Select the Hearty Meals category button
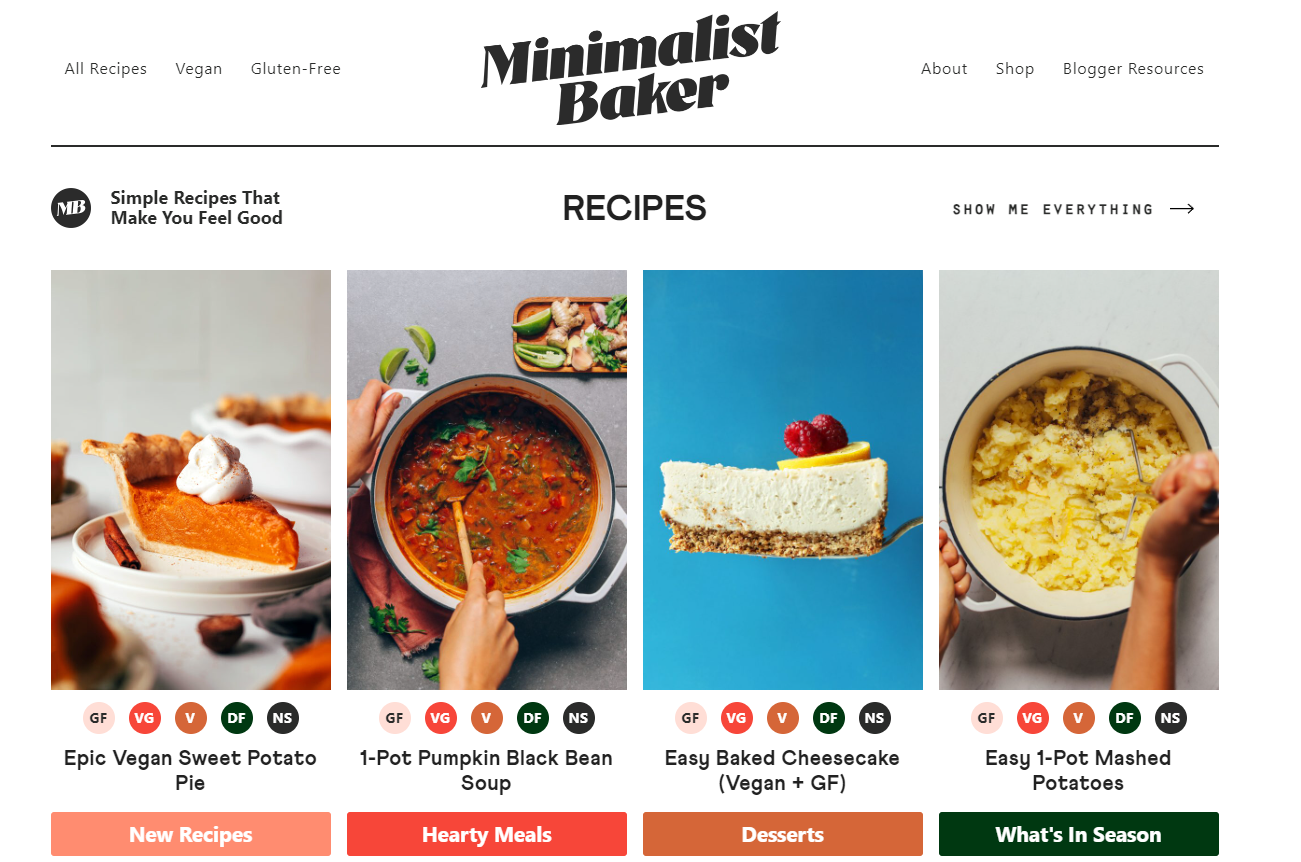Screen dimensions: 1301x862 tap(487, 834)
